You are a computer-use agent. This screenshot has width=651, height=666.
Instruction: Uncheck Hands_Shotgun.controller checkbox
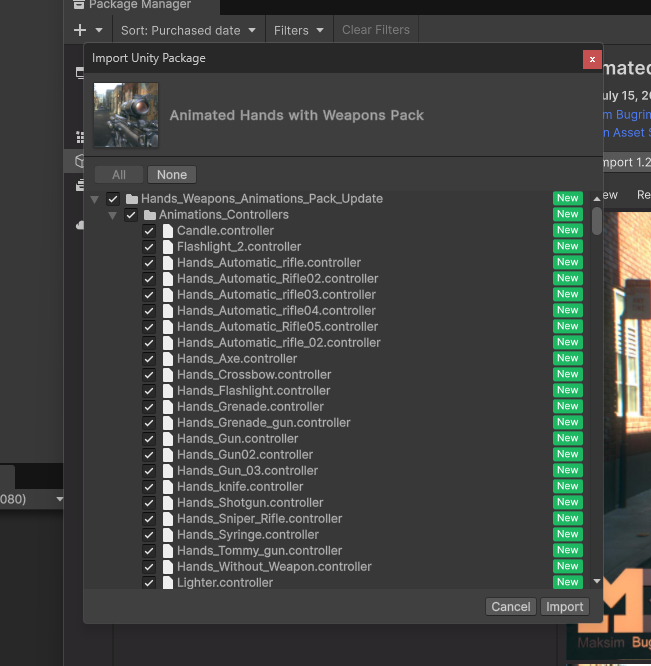click(x=149, y=503)
